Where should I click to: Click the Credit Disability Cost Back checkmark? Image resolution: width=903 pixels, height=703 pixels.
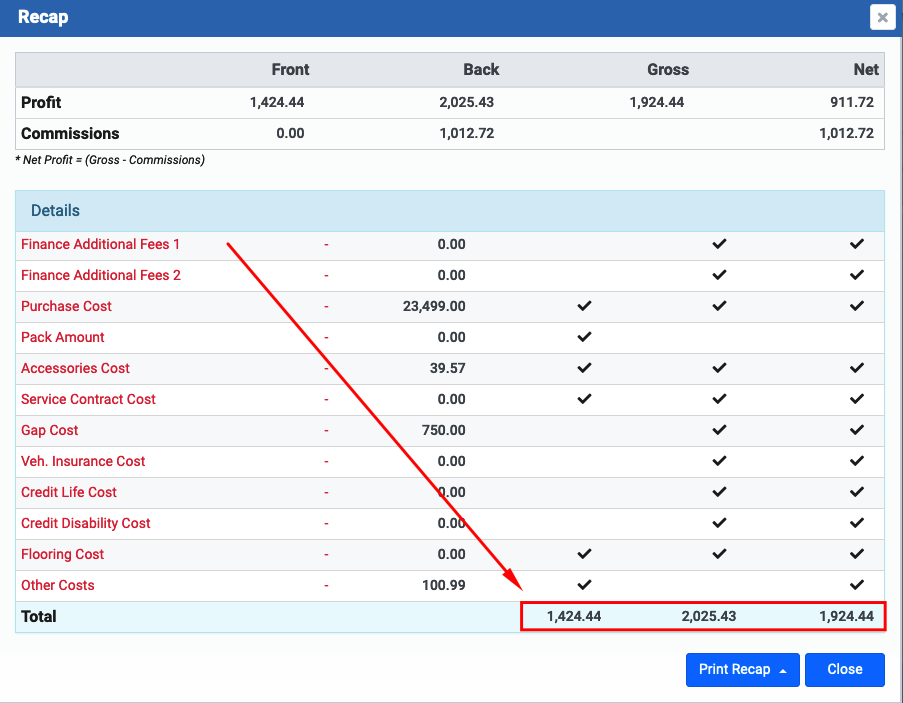click(719, 523)
